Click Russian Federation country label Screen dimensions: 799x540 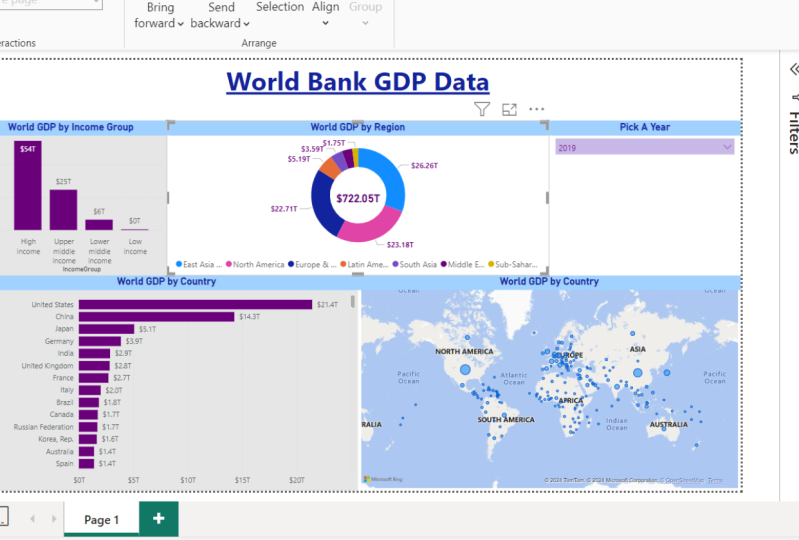coord(43,427)
